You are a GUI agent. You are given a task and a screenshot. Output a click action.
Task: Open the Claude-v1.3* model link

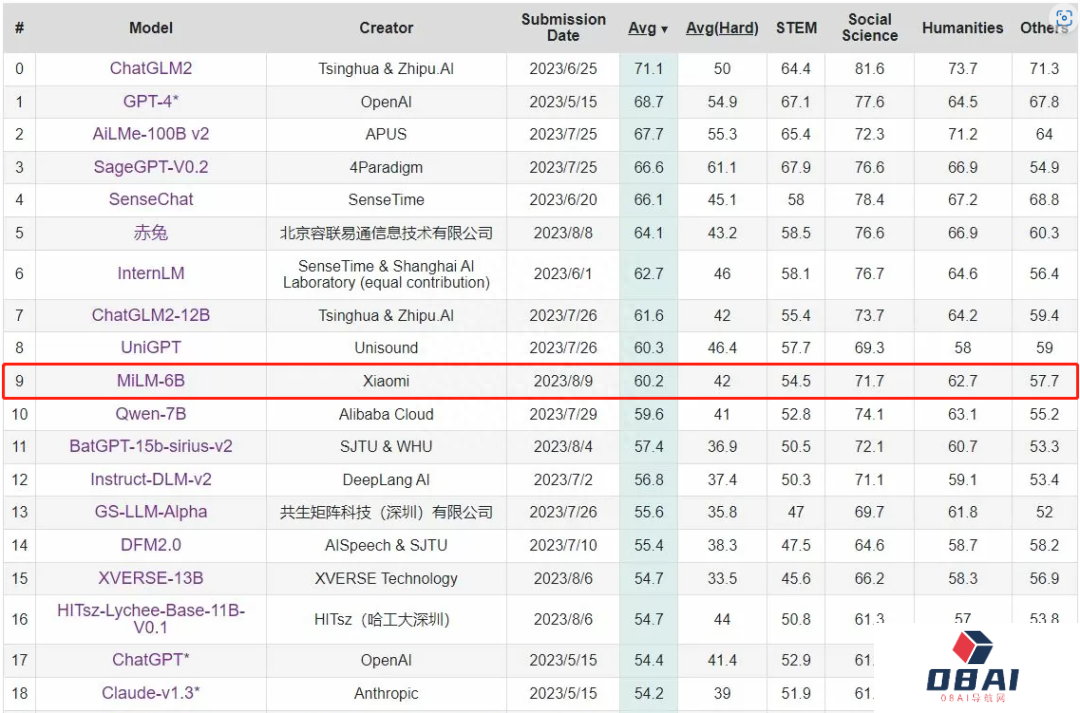pos(151,693)
